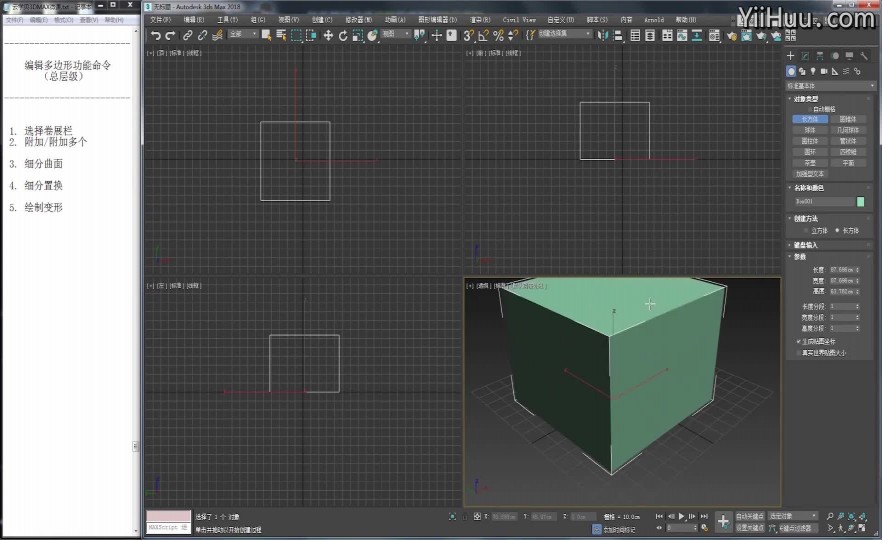Viewport: 882px width, 540px height.
Task: Select the Cube creation method radio
Action: tap(807, 231)
